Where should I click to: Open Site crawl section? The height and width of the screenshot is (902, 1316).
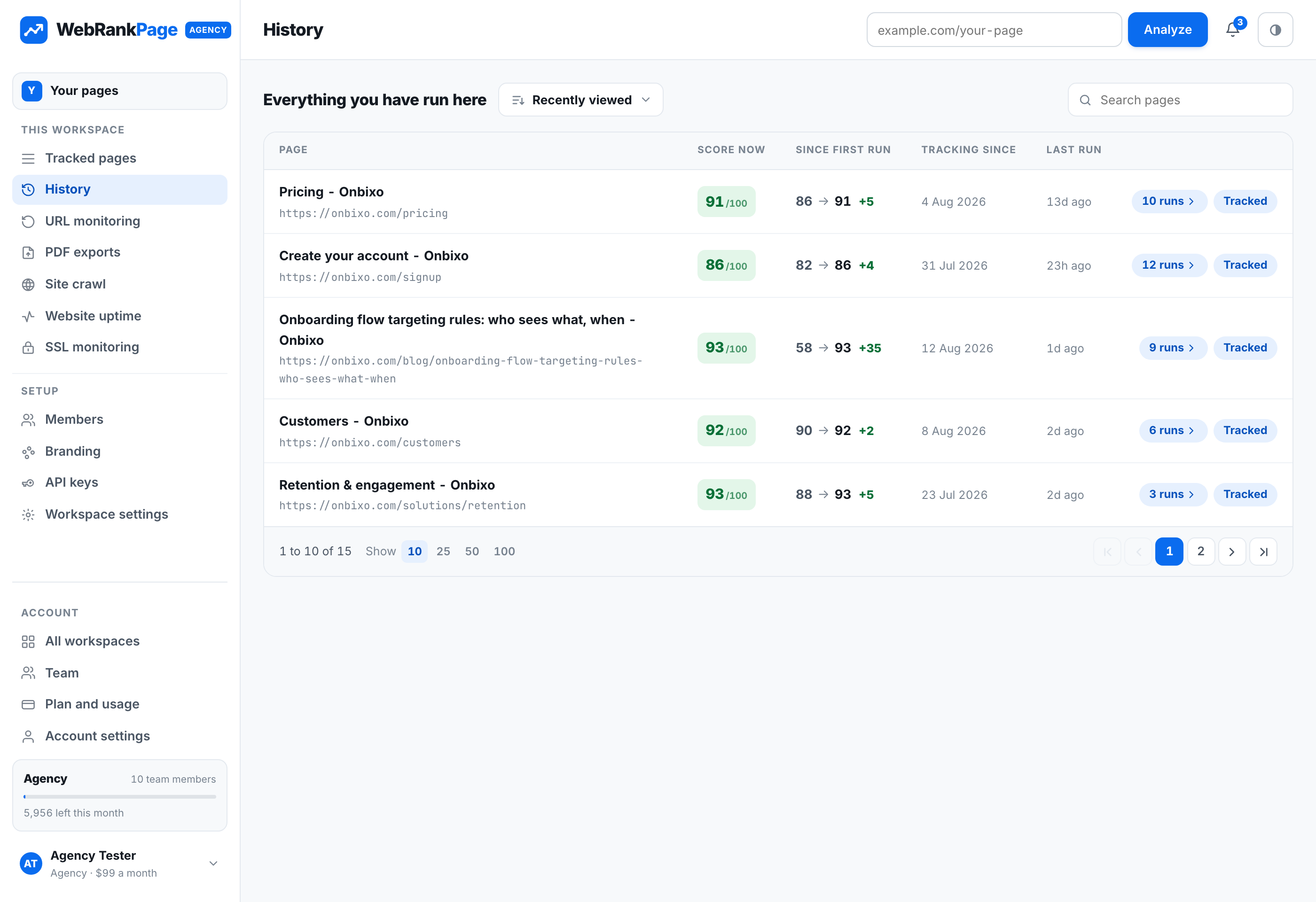(119, 283)
